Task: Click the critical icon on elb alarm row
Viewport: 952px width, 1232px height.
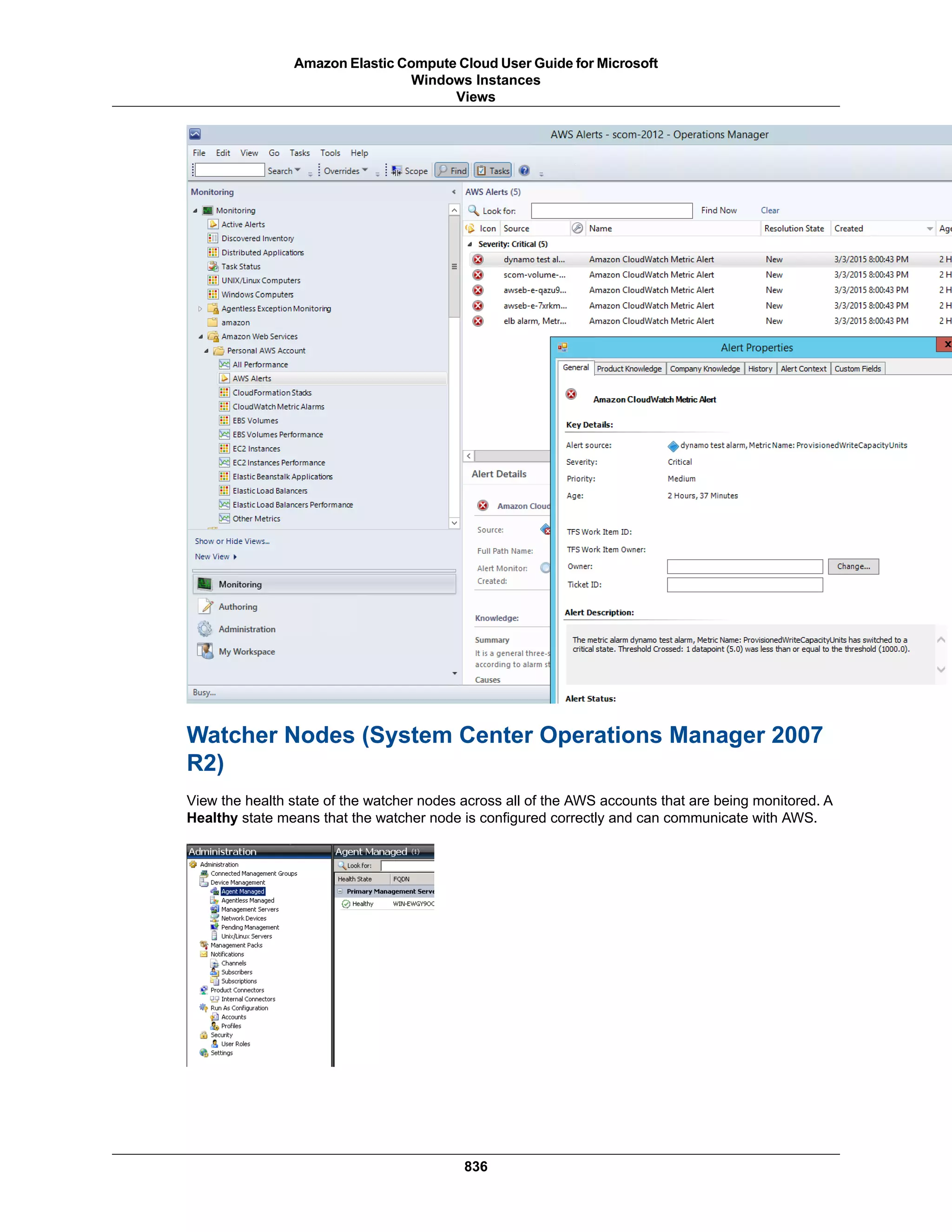Action: coord(478,321)
